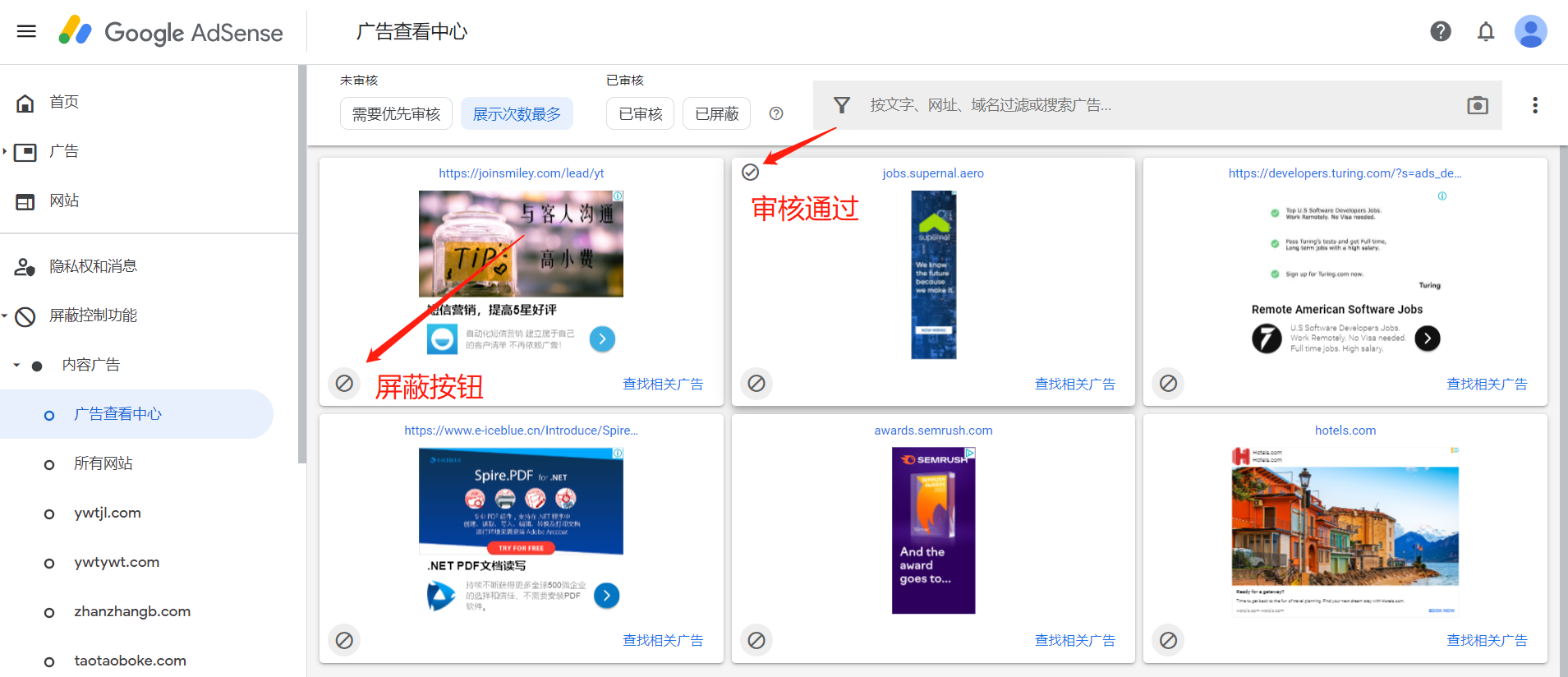1568x677 pixels.
Task: Open the three-dot more options menu
Action: click(1534, 105)
